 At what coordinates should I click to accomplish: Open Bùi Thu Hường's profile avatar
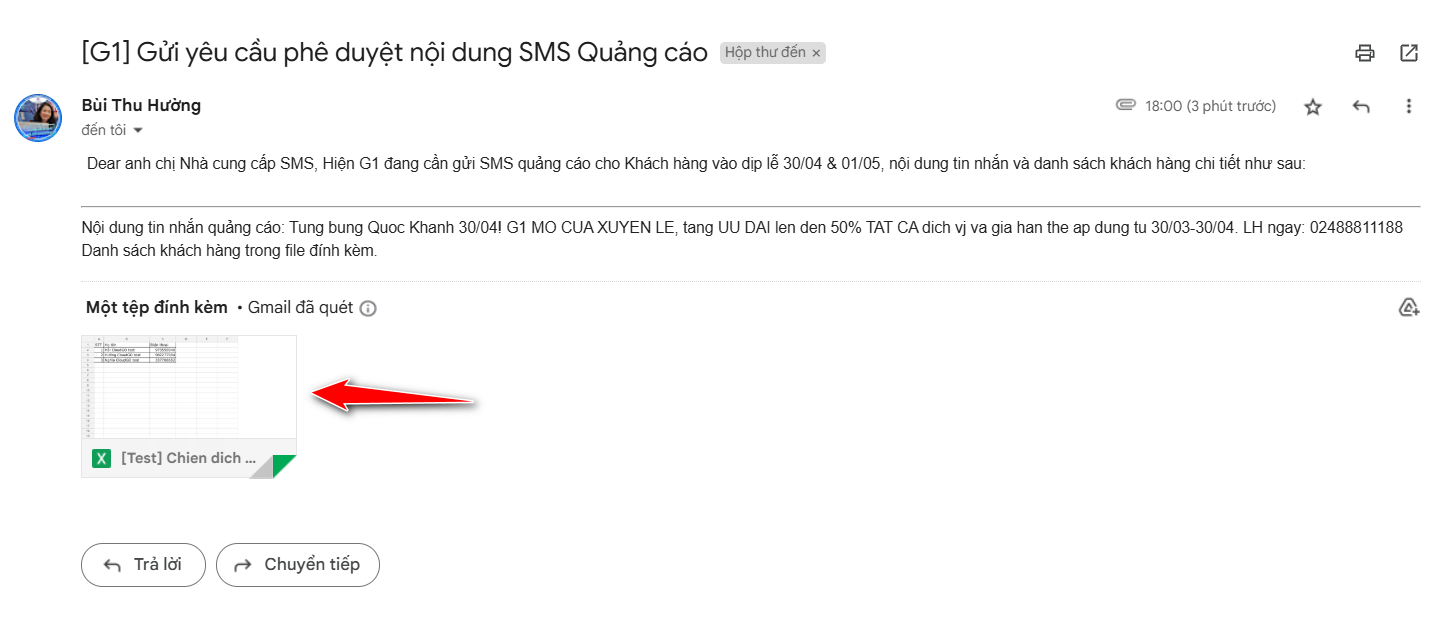38,118
